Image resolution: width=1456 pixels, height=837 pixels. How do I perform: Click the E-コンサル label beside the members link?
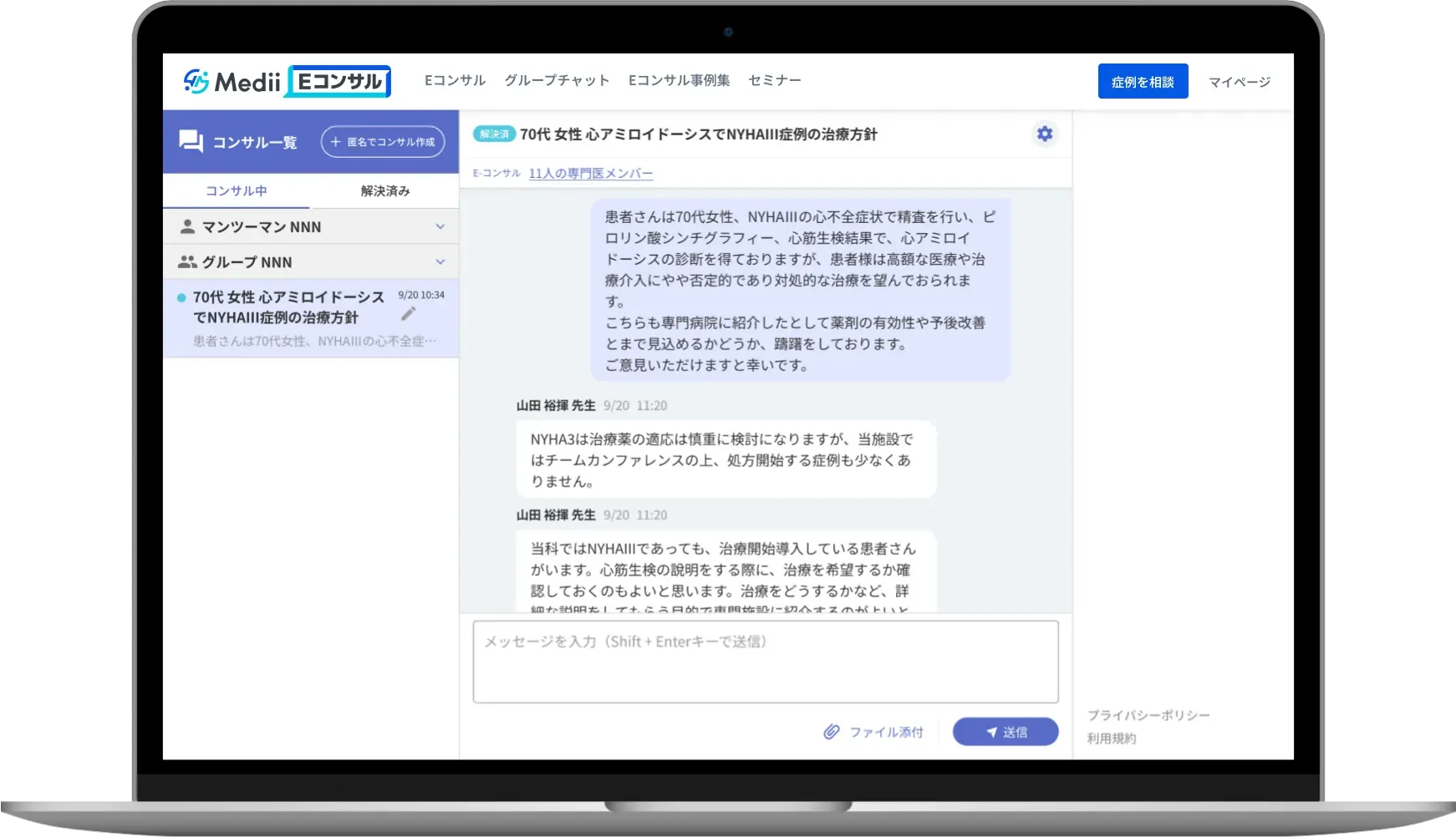coord(496,173)
